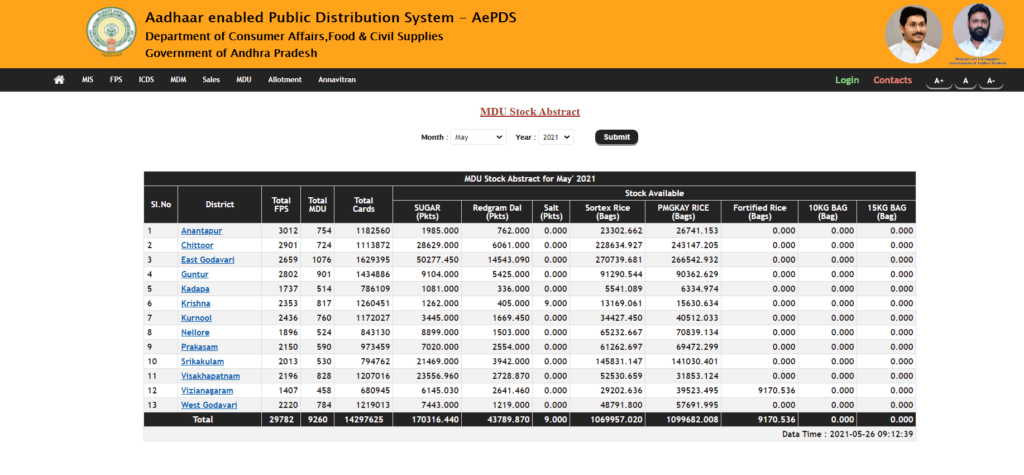Click the Andhra Pradesh government emblem logo
Viewport: 1024px width, 475px height.
112,33
